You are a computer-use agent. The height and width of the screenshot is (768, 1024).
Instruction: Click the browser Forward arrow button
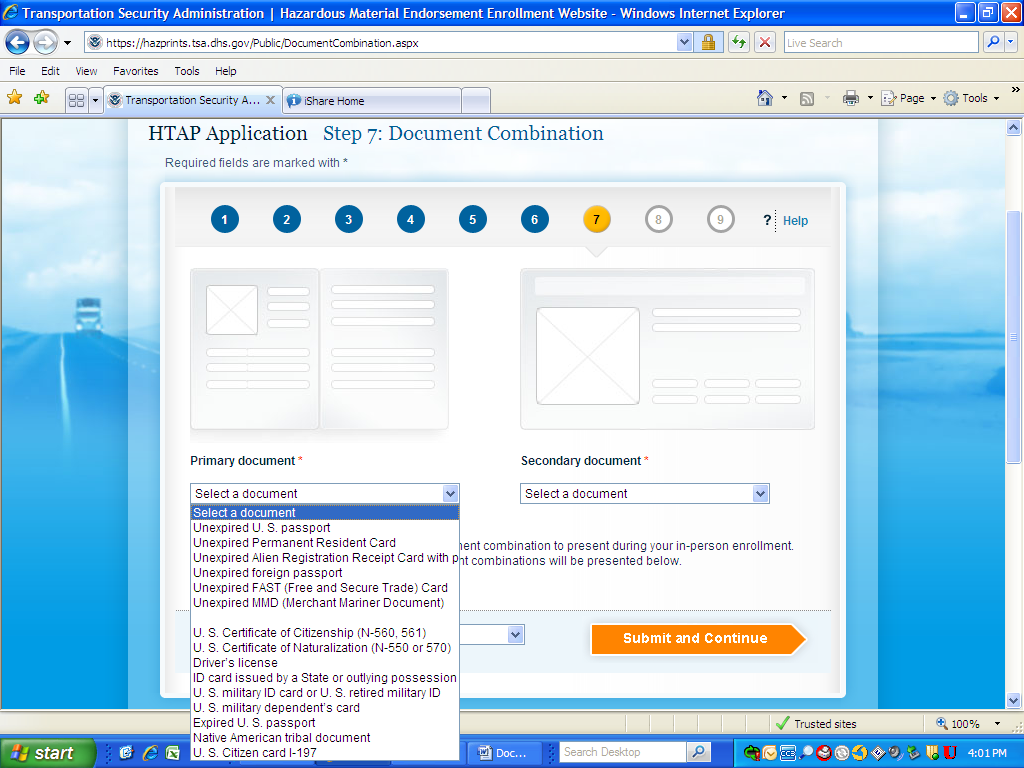[x=45, y=43]
